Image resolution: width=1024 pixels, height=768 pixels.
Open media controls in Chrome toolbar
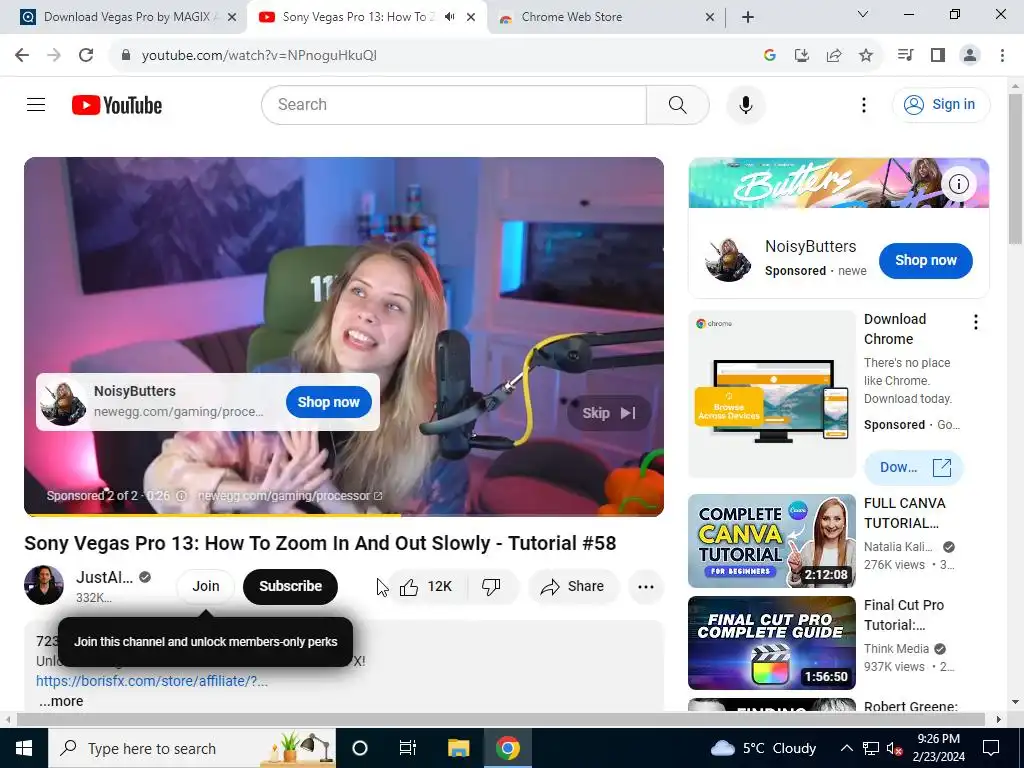tap(905, 55)
